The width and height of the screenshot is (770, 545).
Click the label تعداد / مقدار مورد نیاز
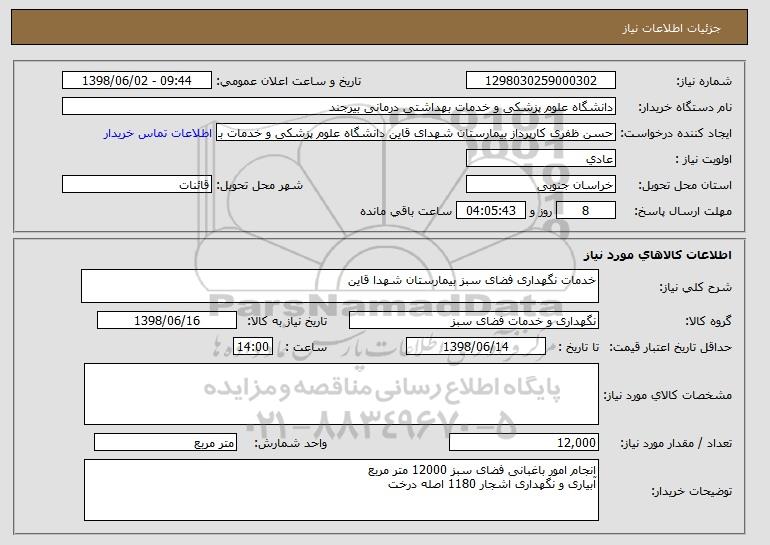coord(676,443)
